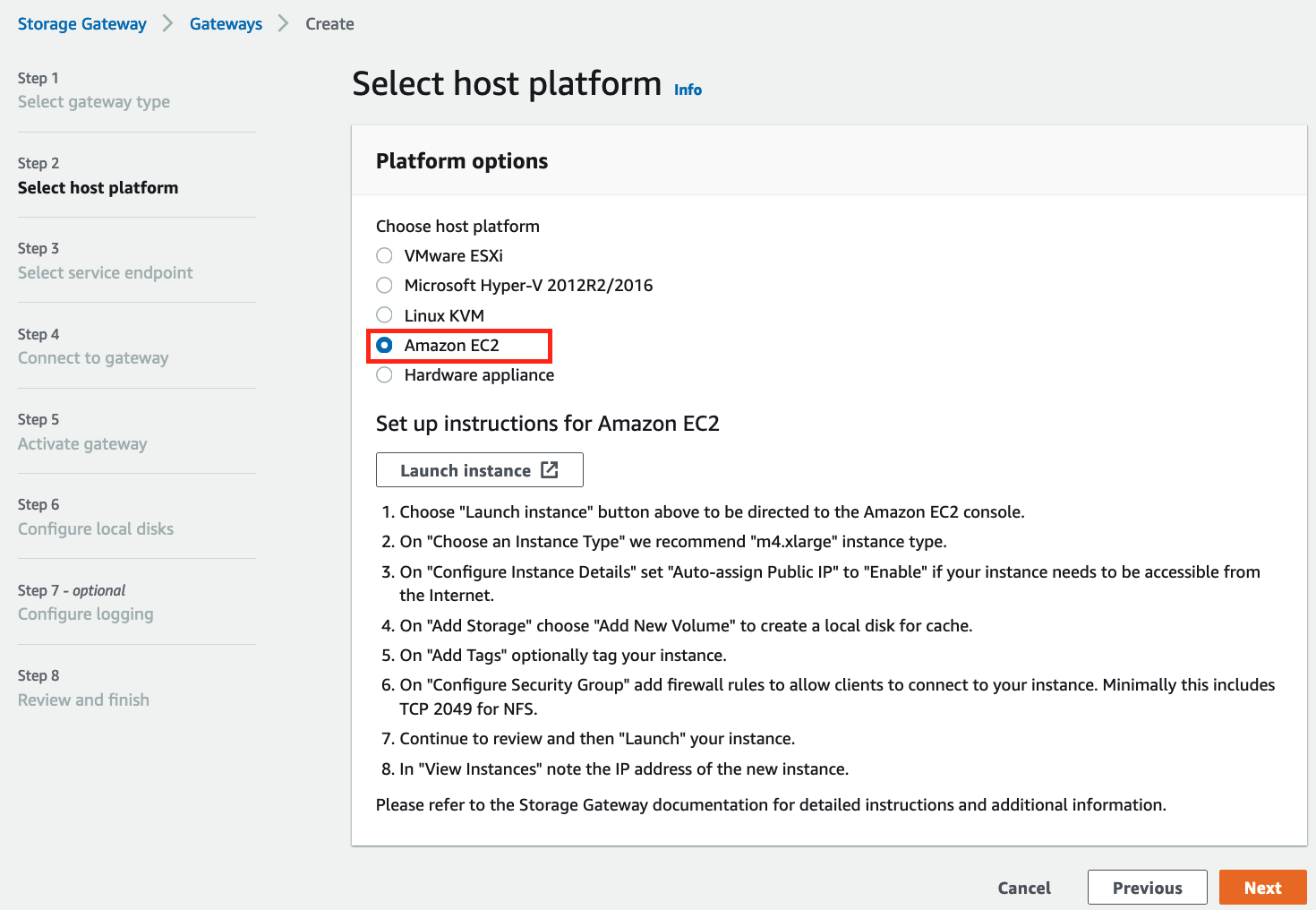Proceed with the orange Next button
This screenshot has height=910, width=1316.
[x=1263, y=888]
